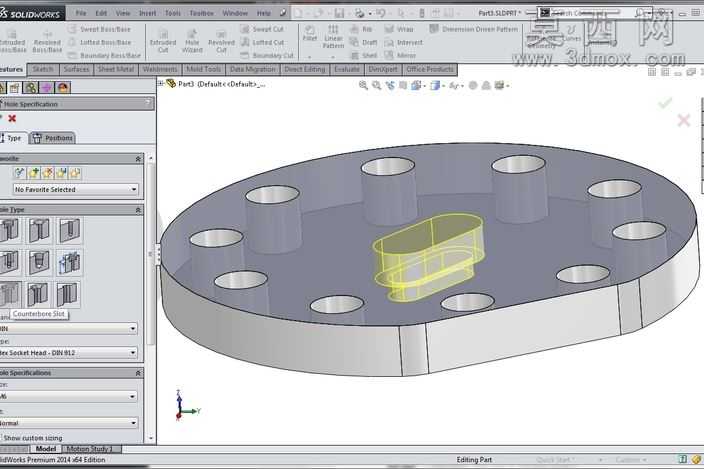Collapse the Hole Type section chevron

click(x=138, y=210)
